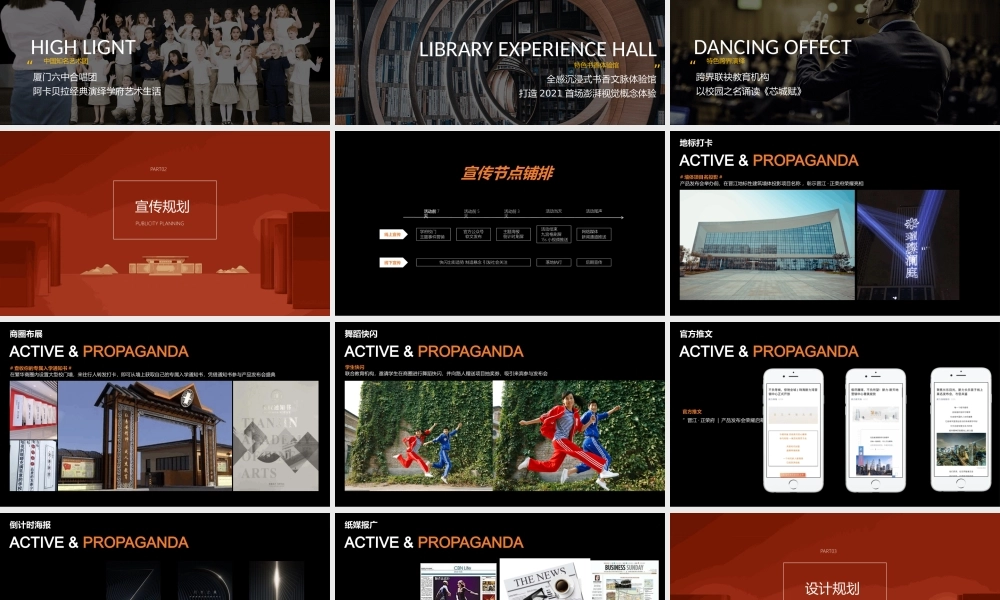Click THE NEWS newspaper image

pos(542,580)
